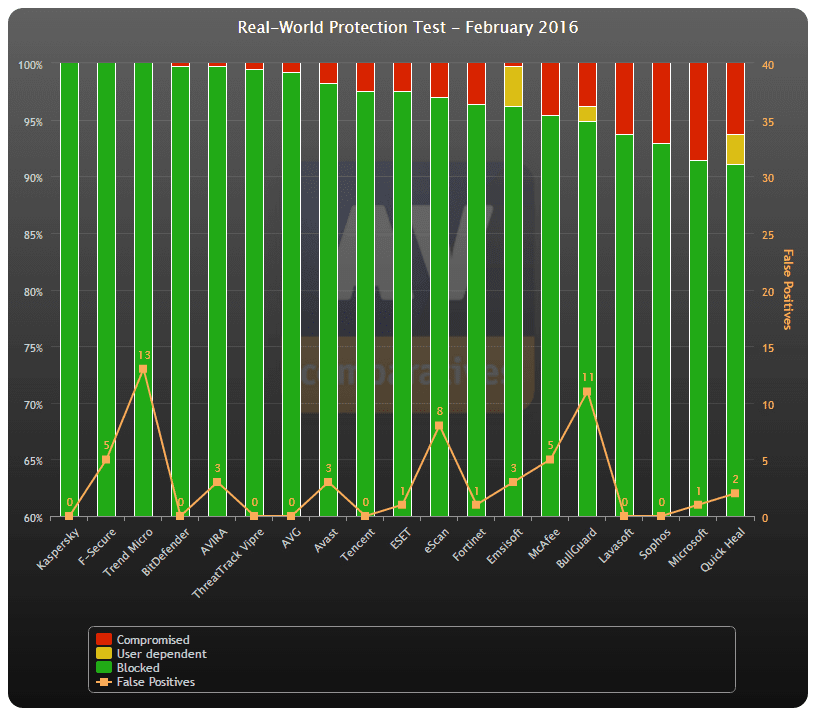Click the Sophos axis label

655,543
